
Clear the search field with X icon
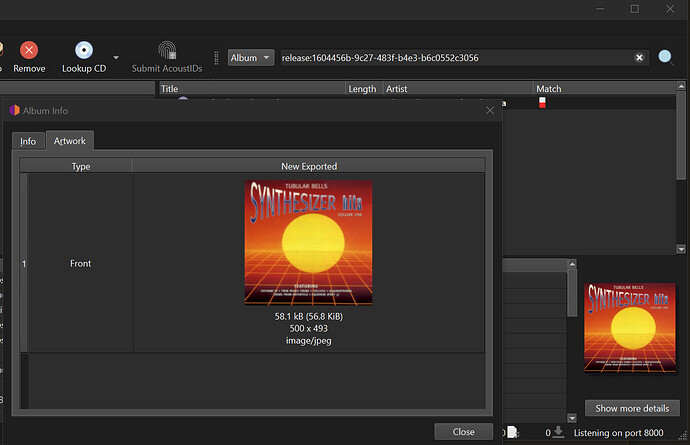pyautogui.click(x=639, y=58)
